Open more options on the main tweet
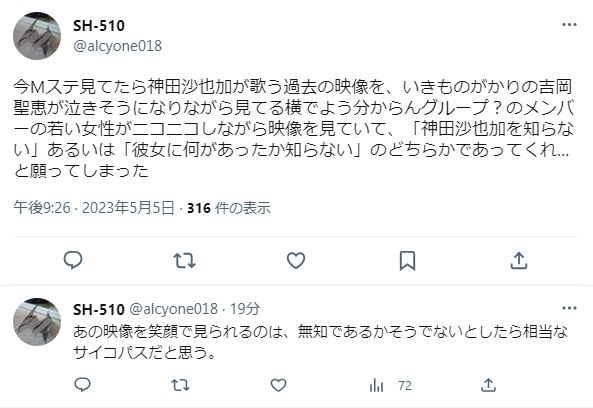The width and height of the screenshot is (593, 408). (x=569, y=25)
